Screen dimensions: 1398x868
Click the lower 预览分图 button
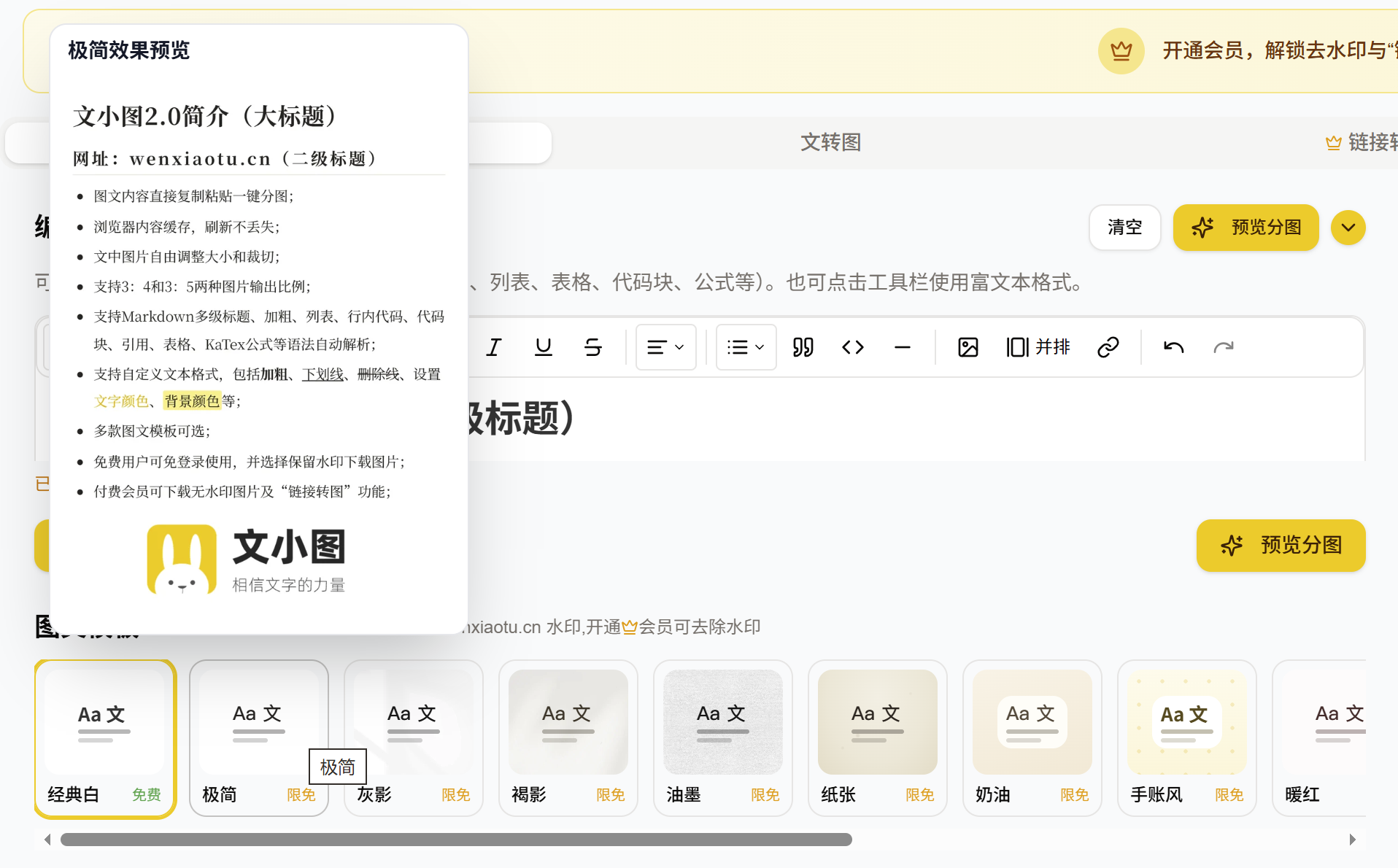pyautogui.click(x=1281, y=546)
